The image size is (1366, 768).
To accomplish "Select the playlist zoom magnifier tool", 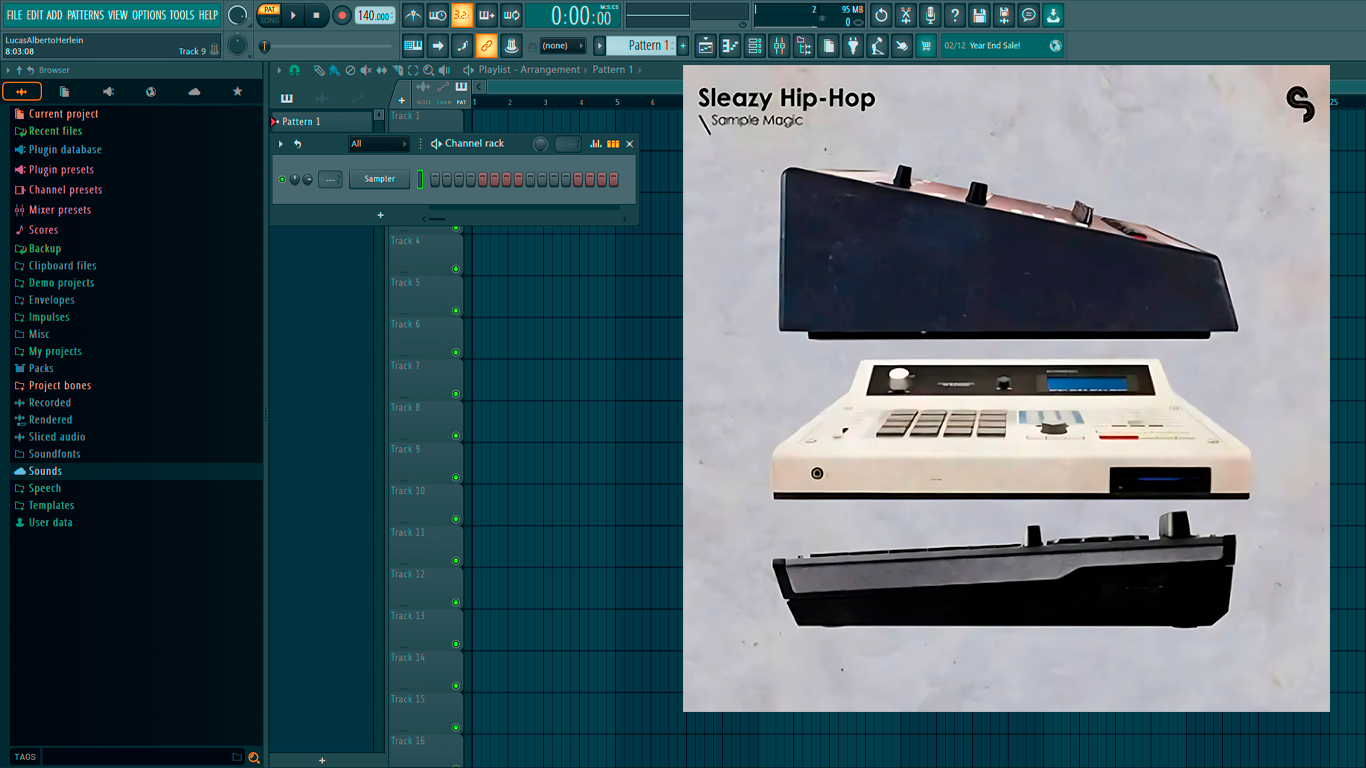I will (x=428, y=70).
